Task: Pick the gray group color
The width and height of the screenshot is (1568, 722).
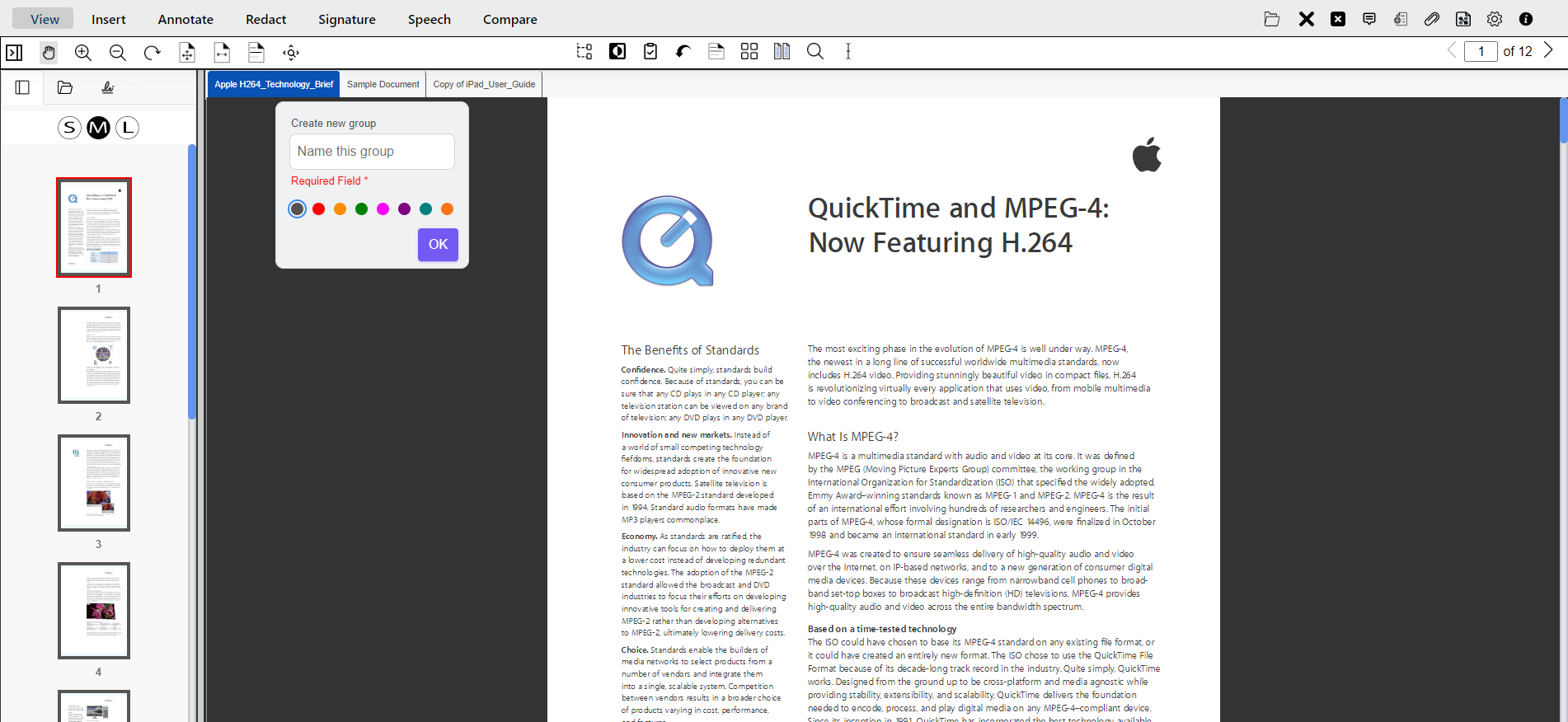Action: 298,209
